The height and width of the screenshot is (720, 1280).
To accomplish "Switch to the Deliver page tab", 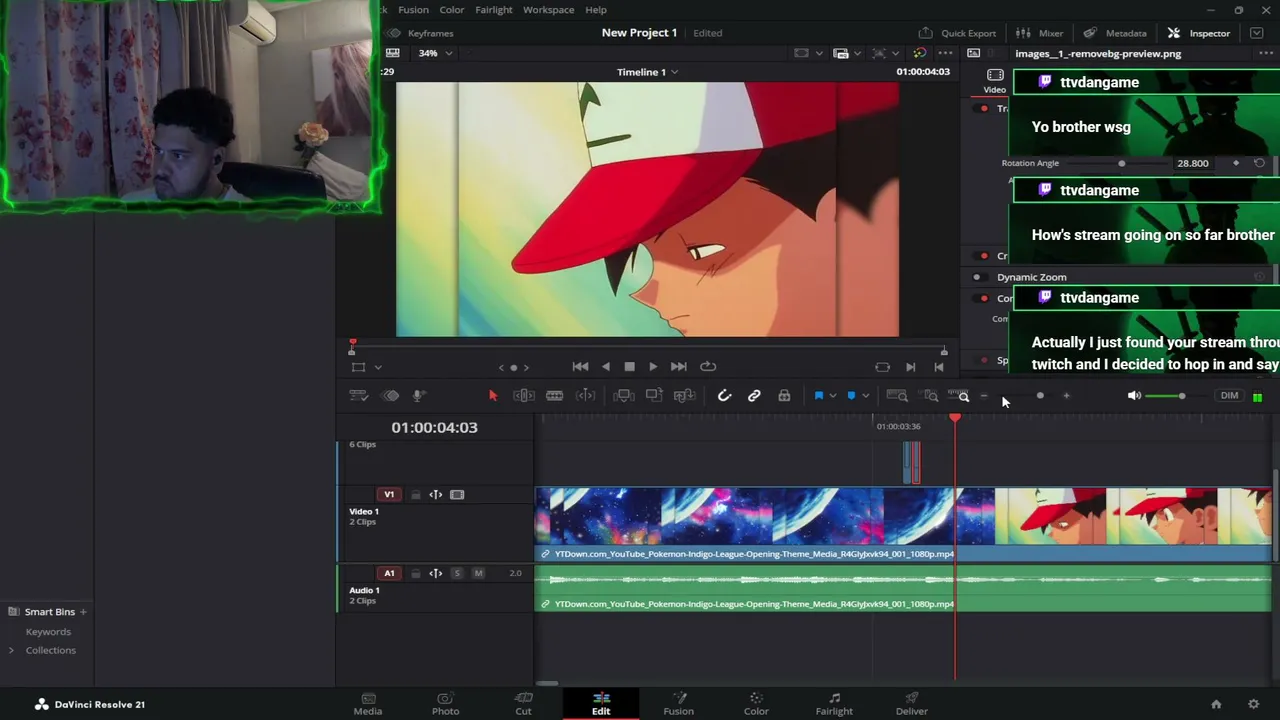I will [911, 703].
